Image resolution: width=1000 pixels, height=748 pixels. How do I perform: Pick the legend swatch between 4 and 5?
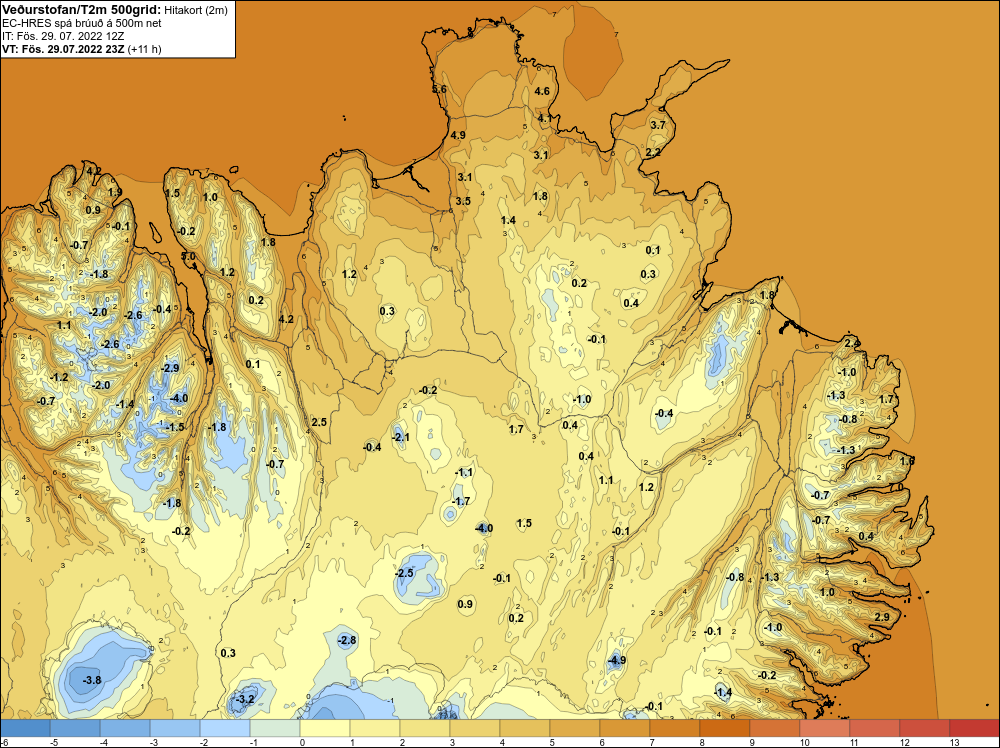point(525,728)
